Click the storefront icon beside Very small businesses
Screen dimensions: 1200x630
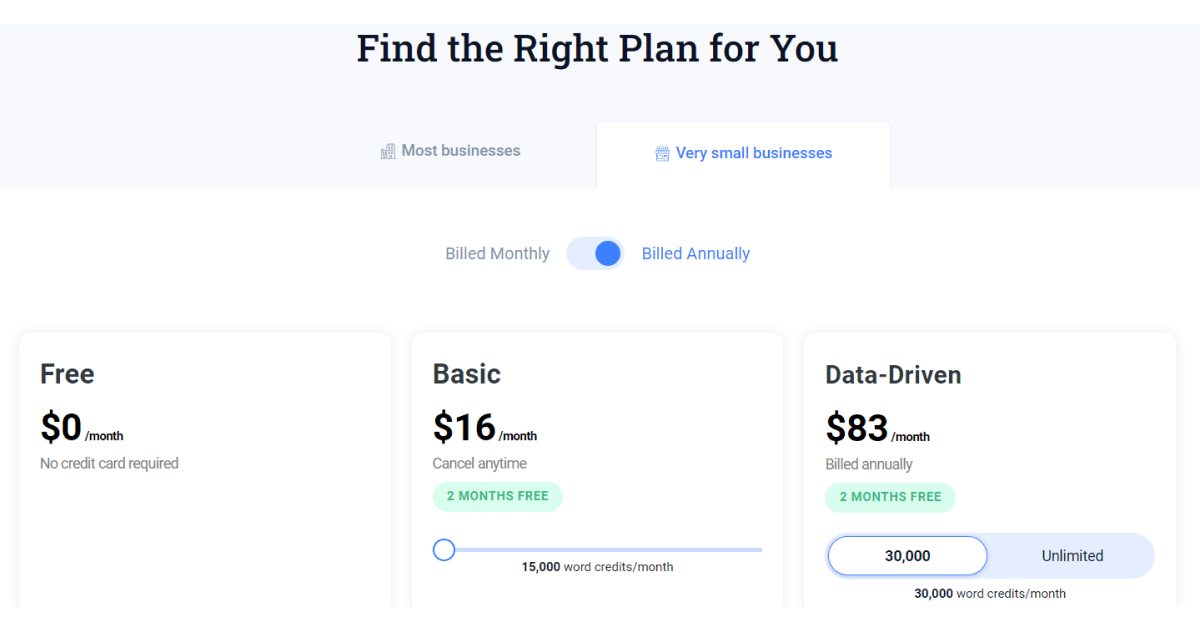pos(661,153)
